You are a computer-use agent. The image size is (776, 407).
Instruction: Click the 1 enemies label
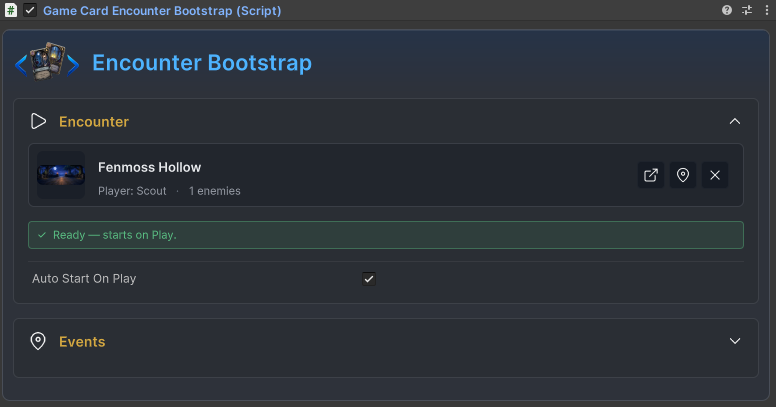pyautogui.click(x=214, y=191)
